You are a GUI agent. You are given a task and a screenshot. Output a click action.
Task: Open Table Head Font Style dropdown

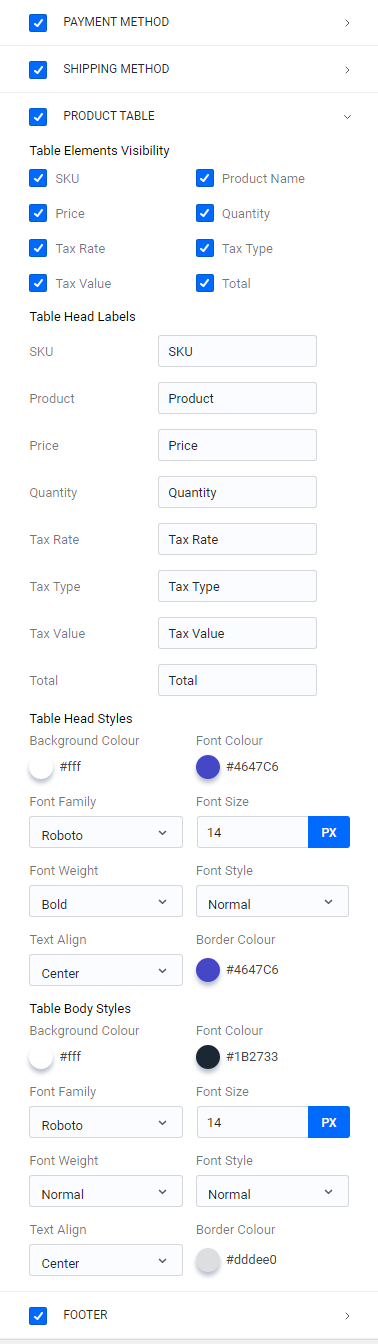pos(272,902)
